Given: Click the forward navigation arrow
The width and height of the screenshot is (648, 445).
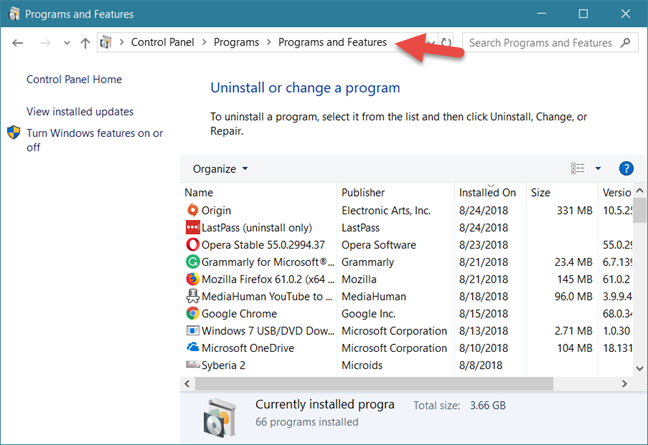Looking at the screenshot, I should [45, 43].
